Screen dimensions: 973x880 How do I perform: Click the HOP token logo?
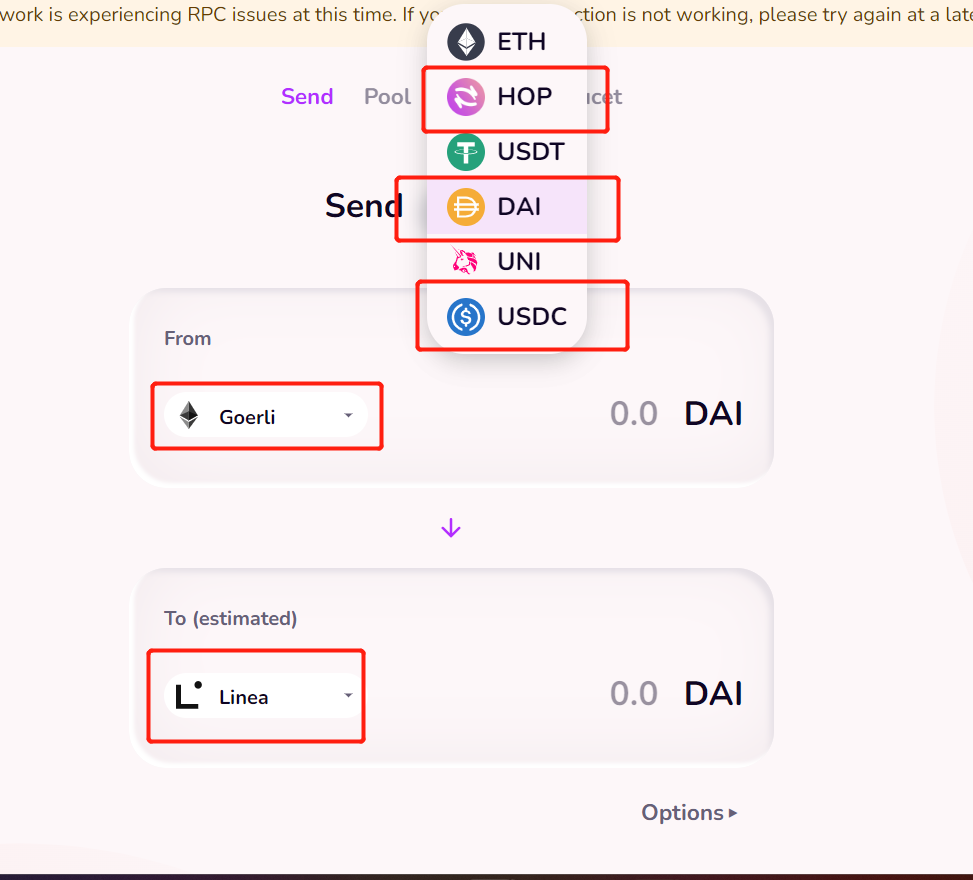coord(466,97)
